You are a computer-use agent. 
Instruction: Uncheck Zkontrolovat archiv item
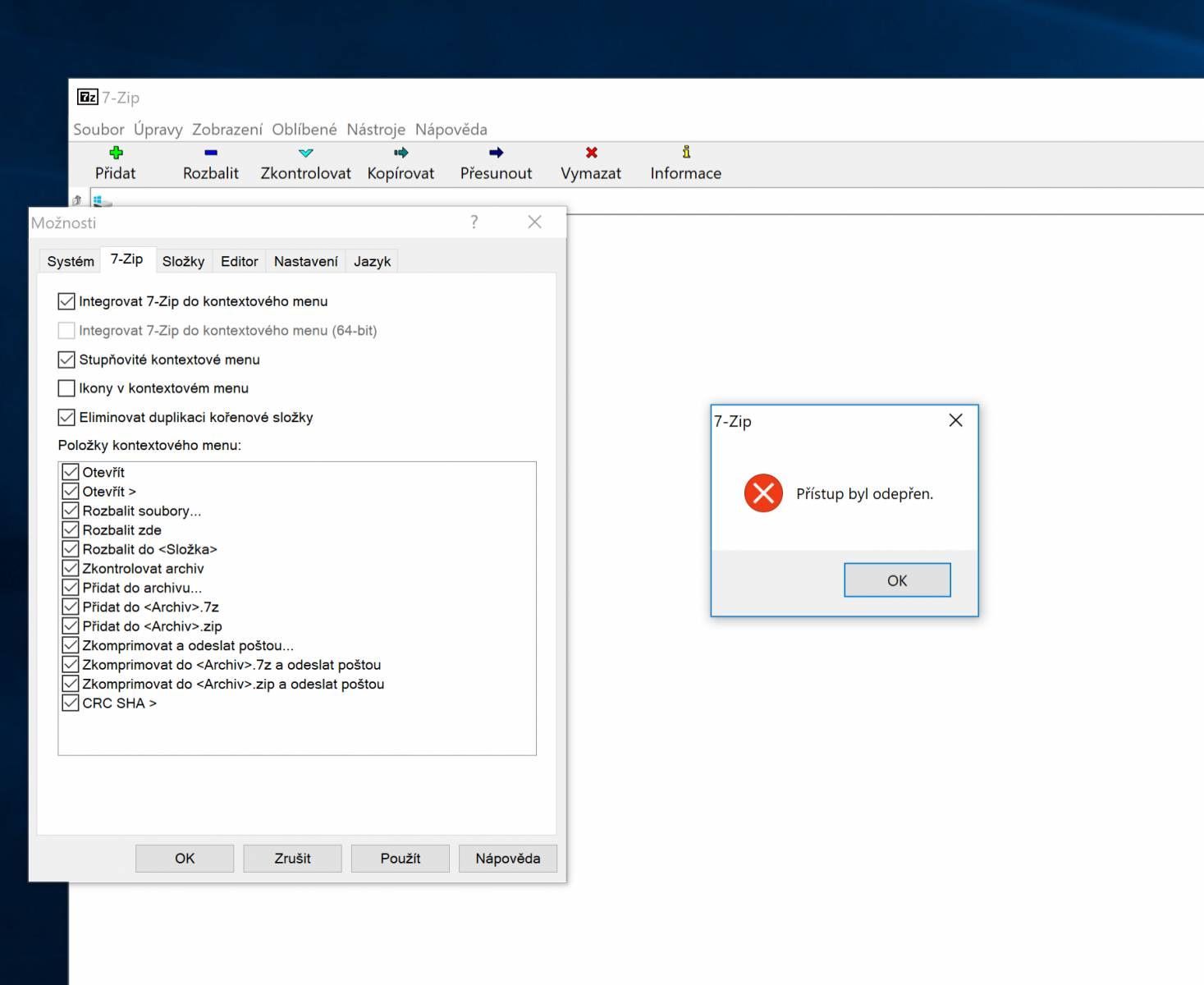point(71,568)
